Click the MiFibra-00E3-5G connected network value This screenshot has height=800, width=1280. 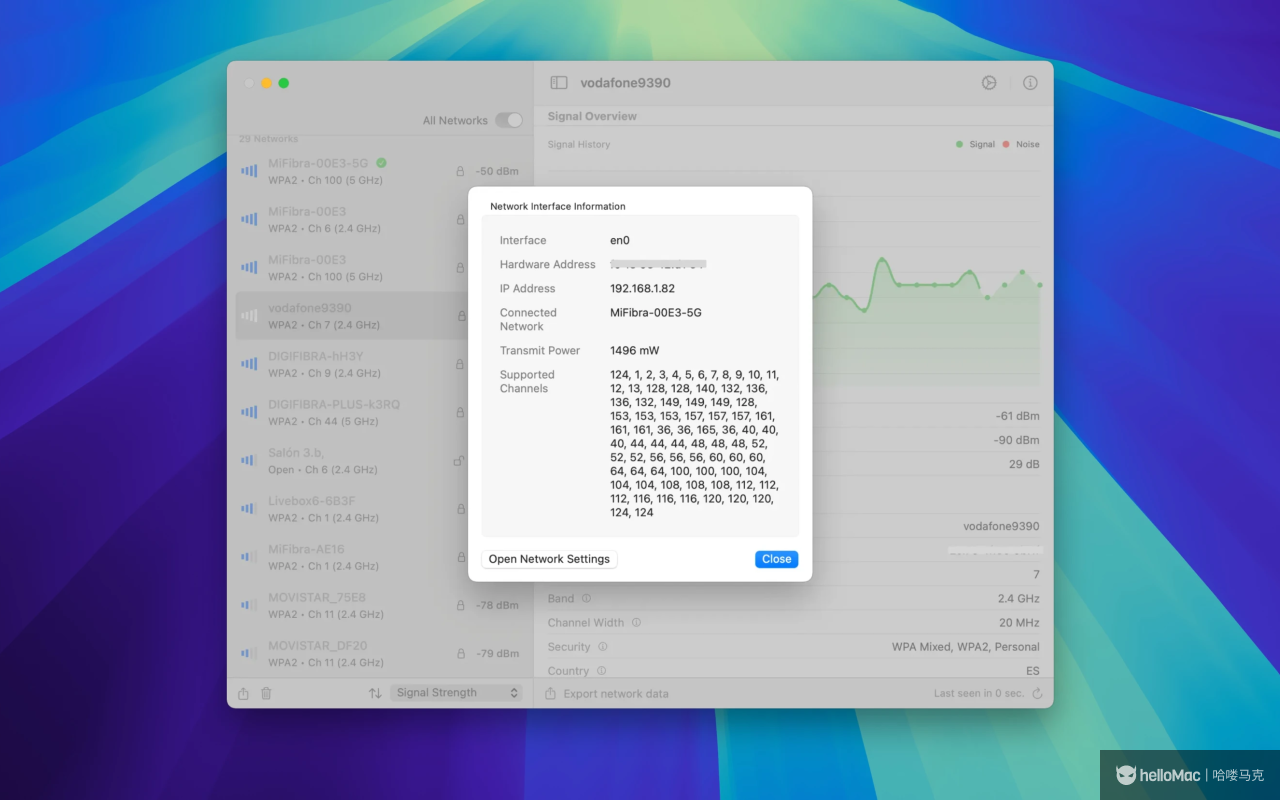tap(656, 312)
